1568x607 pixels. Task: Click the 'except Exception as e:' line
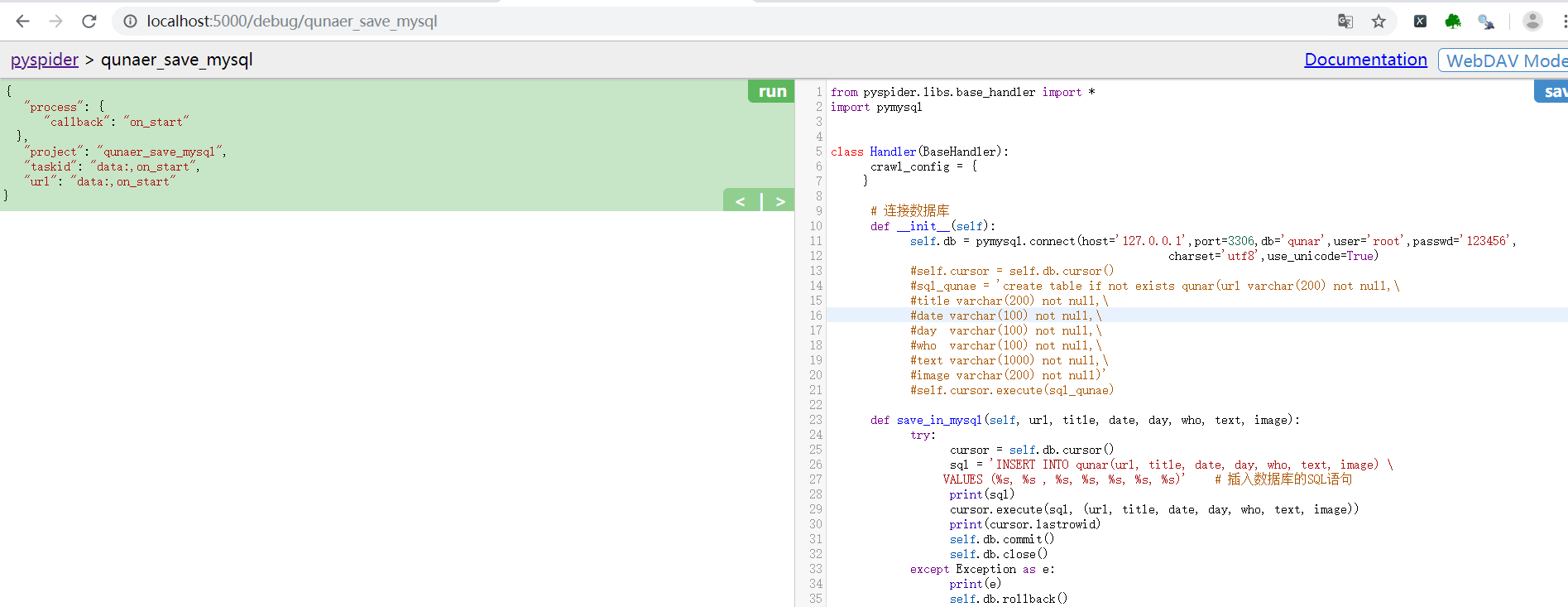click(x=982, y=569)
